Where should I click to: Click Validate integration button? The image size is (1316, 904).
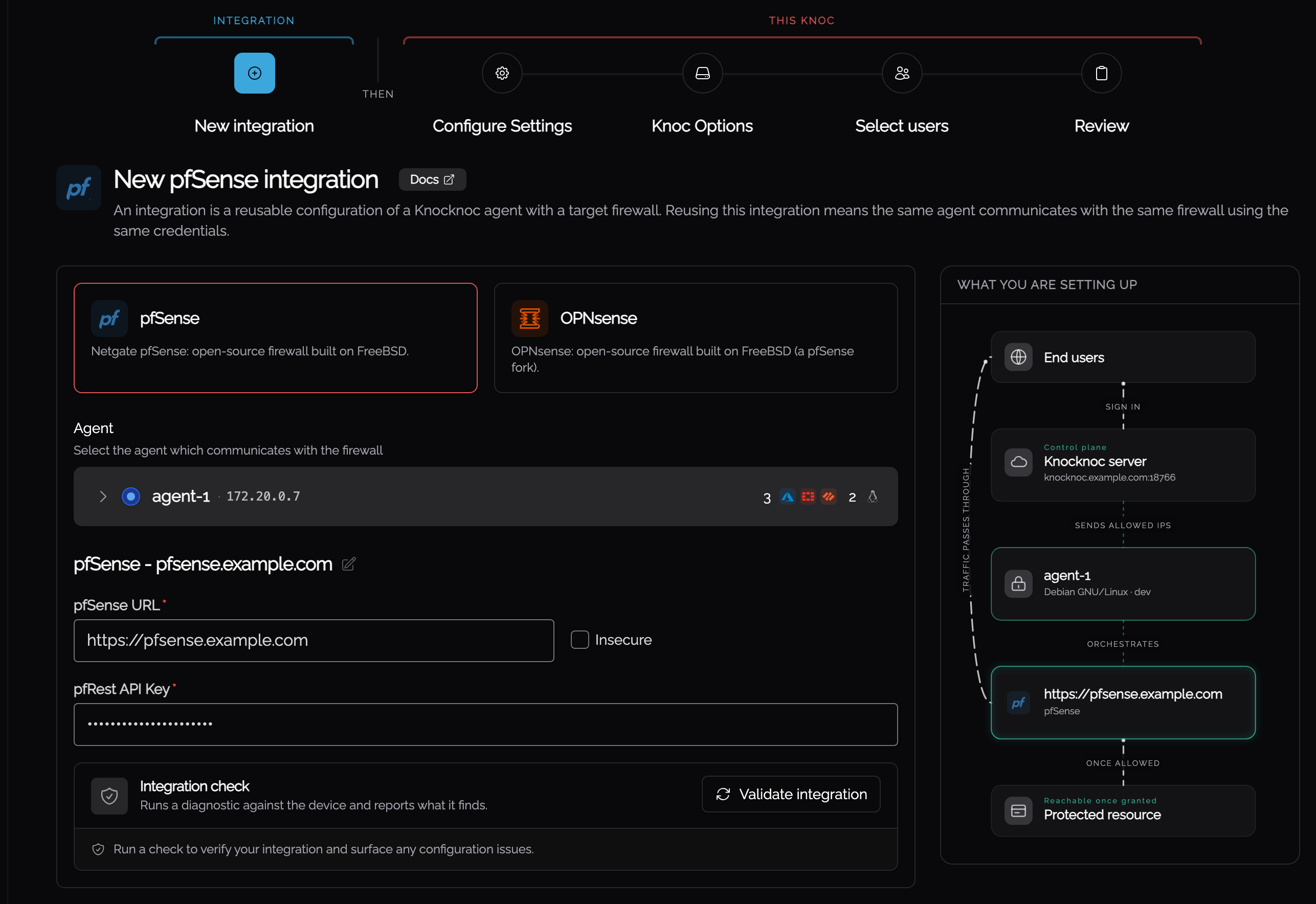point(791,794)
